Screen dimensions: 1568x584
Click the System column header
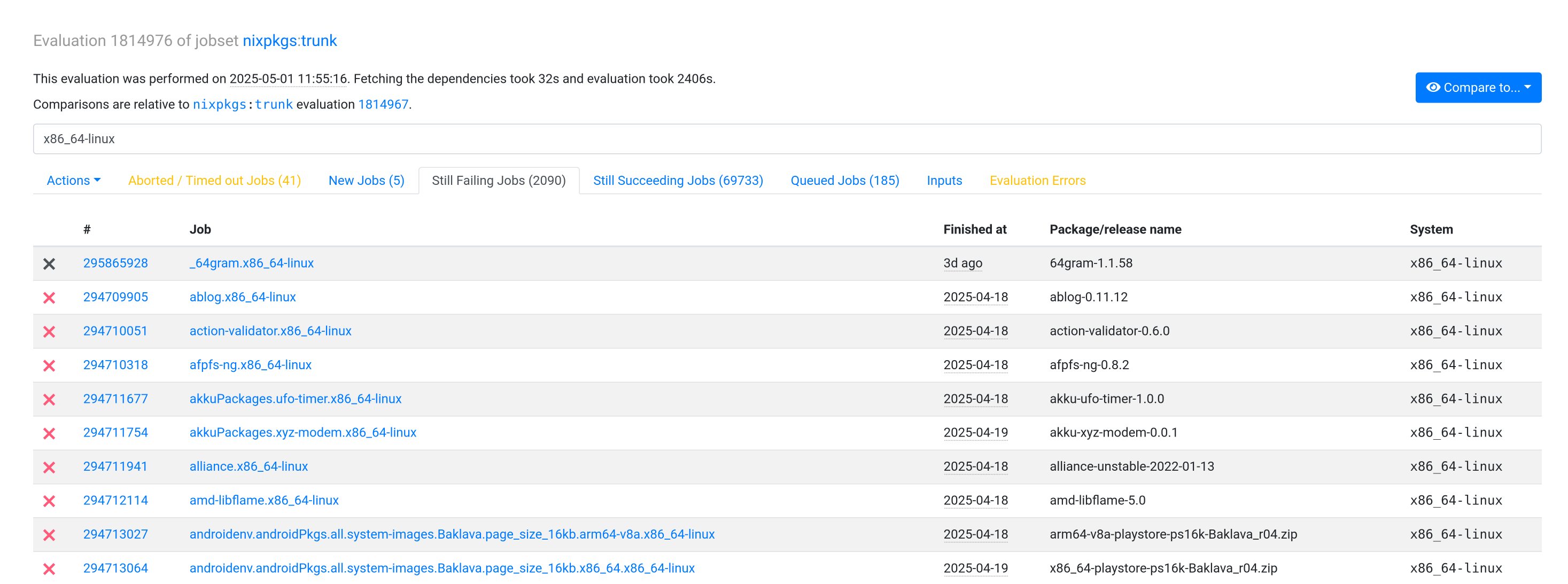pyautogui.click(x=1431, y=229)
